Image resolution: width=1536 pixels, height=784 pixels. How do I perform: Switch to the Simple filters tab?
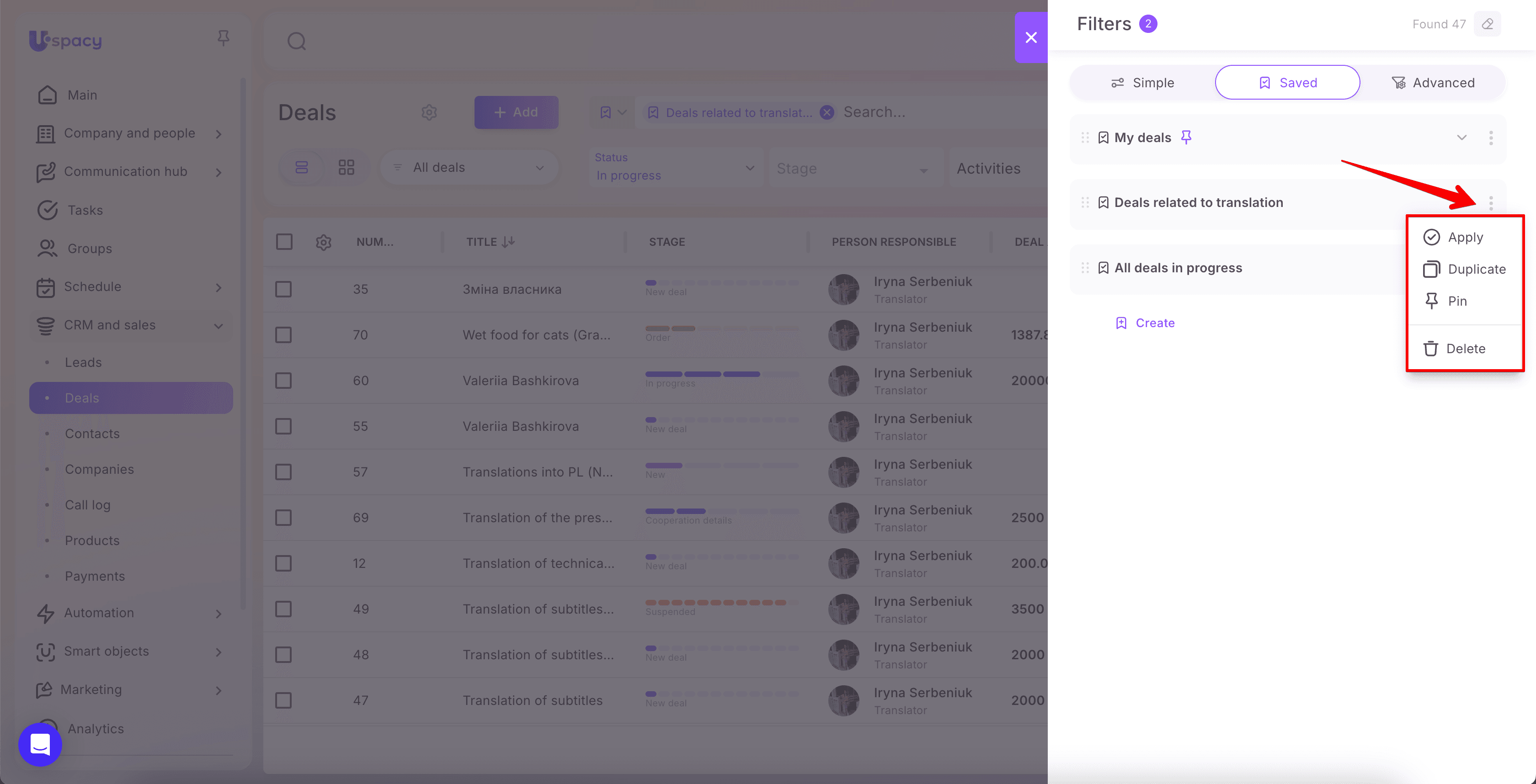click(1142, 83)
